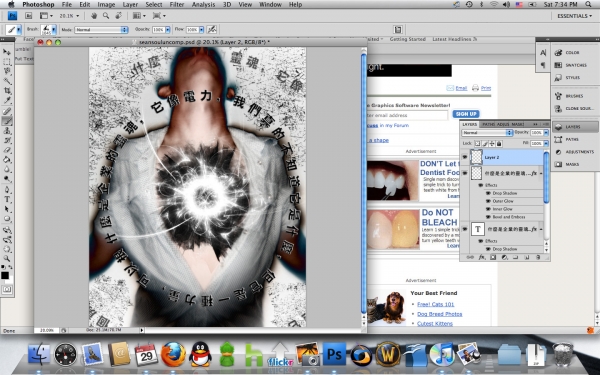Open the options bar Opacity dropdown arrow

pyautogui.click(x=168, y=29)
